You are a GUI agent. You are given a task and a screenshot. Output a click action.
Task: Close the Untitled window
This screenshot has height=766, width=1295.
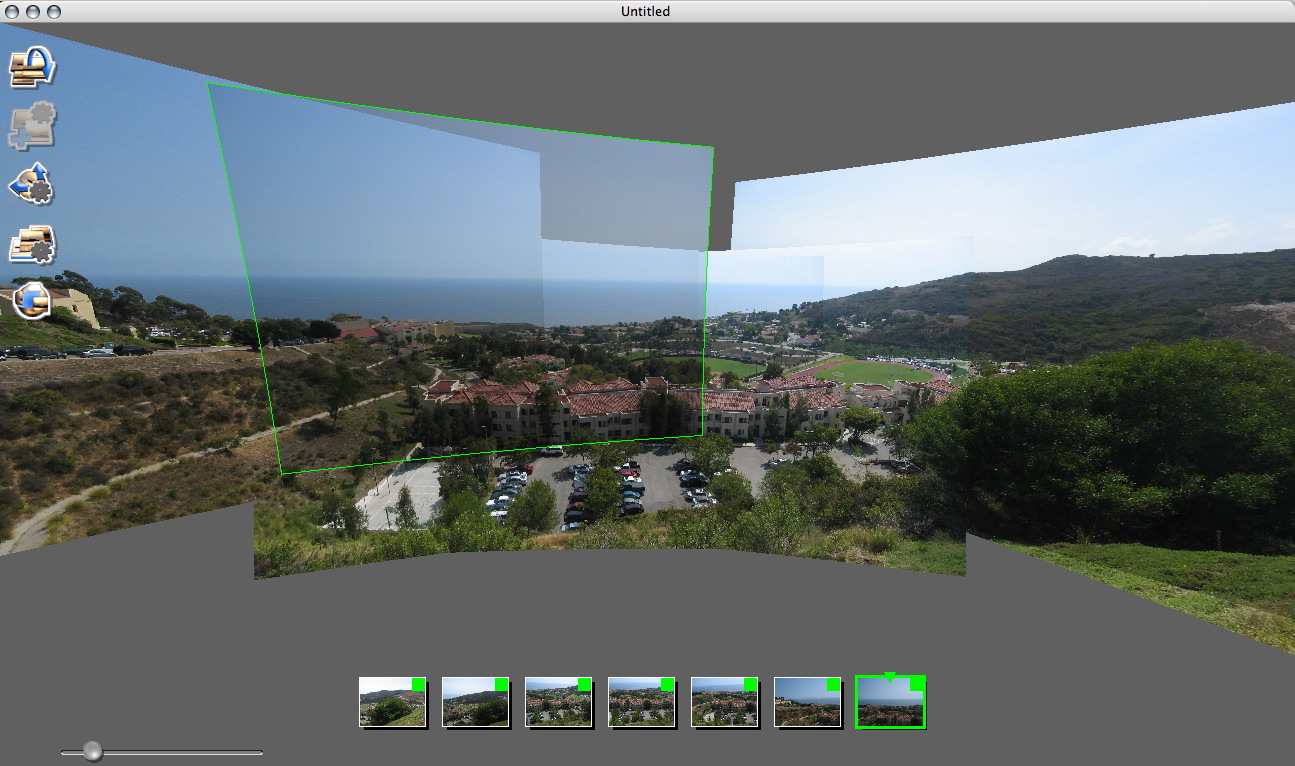[x=13, y=11]
